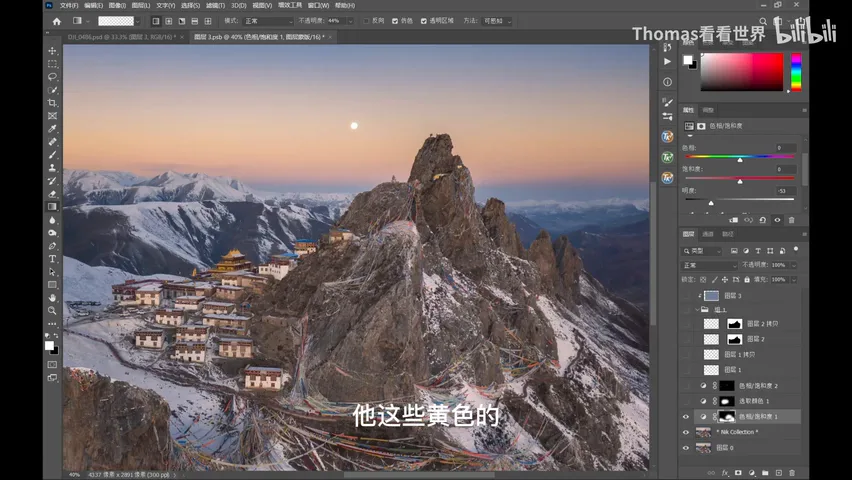Collapse the 组 1 group
Image resolution: width=852 pixels, height=480 pixels.
[x=697, y=310]
